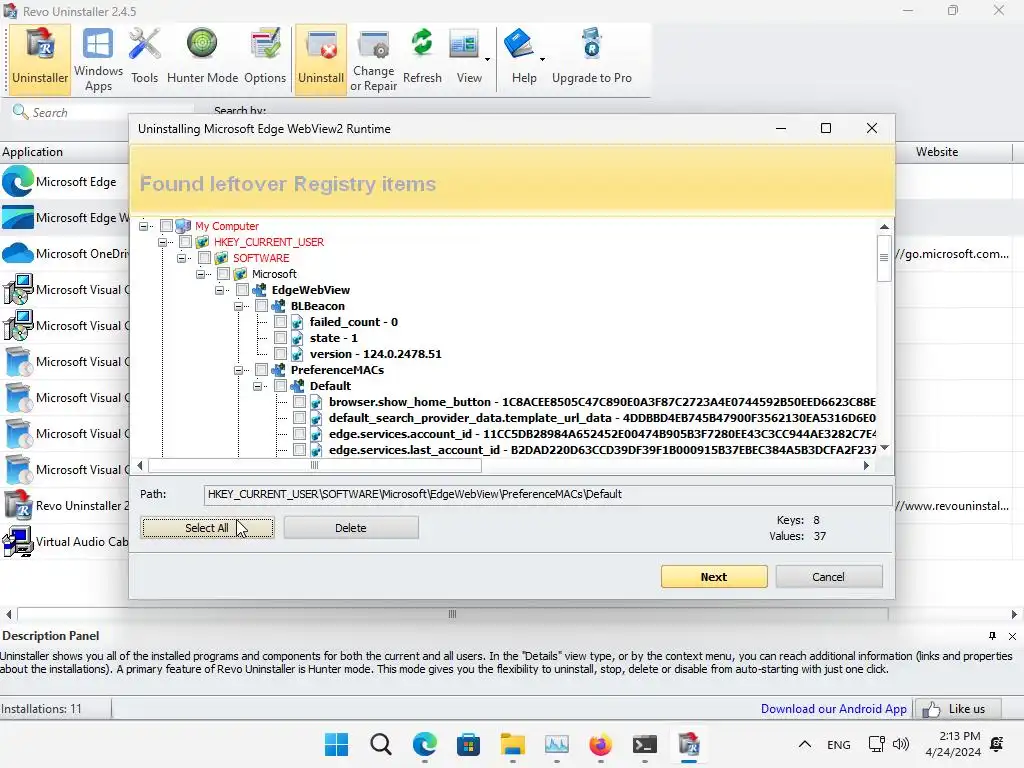The height and width of the screenshot is (768, 1024).
Task: Refresh the installed programs list
Action: pos(423,59)
